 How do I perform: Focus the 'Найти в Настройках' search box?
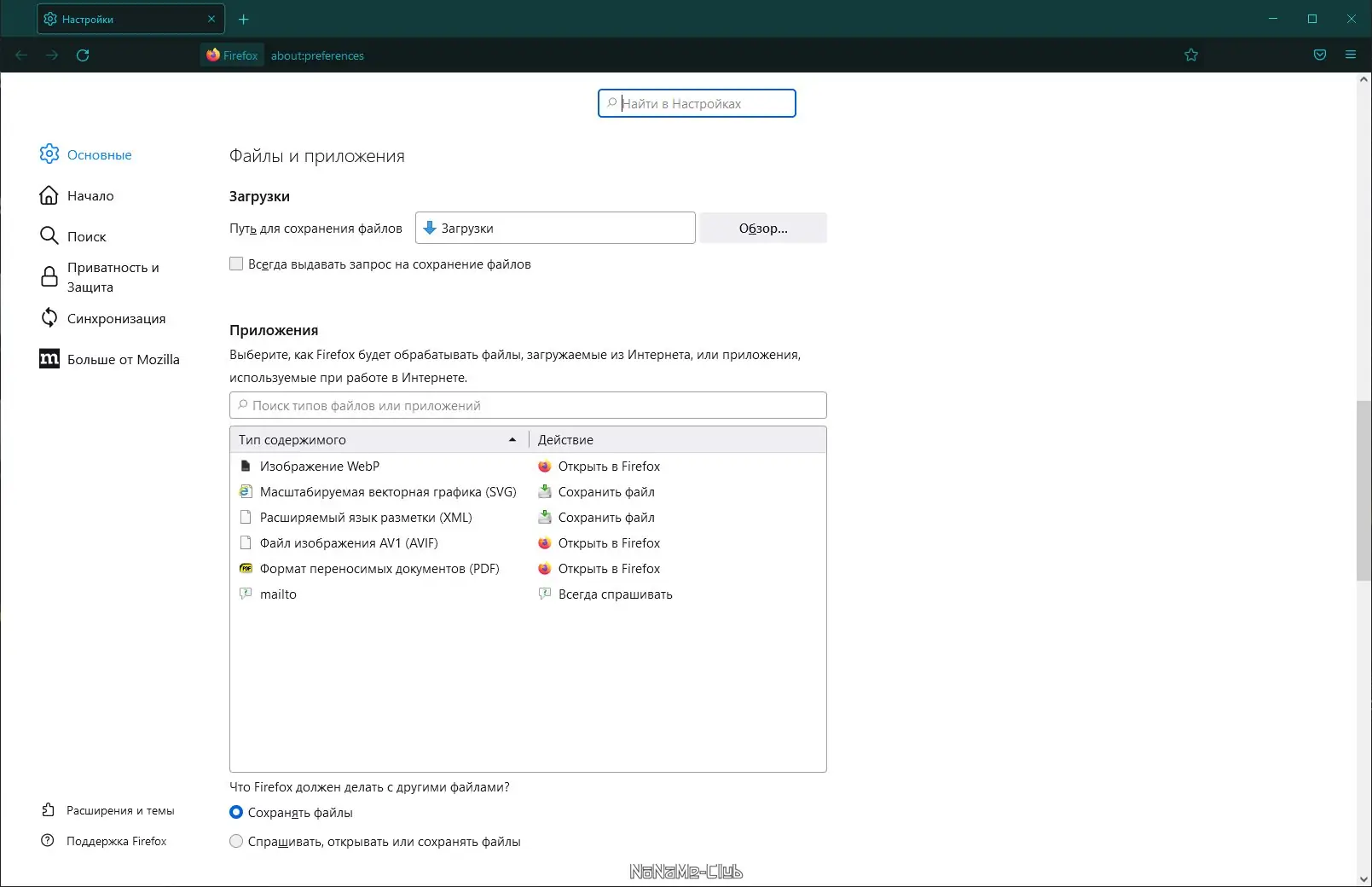[697, 103]
